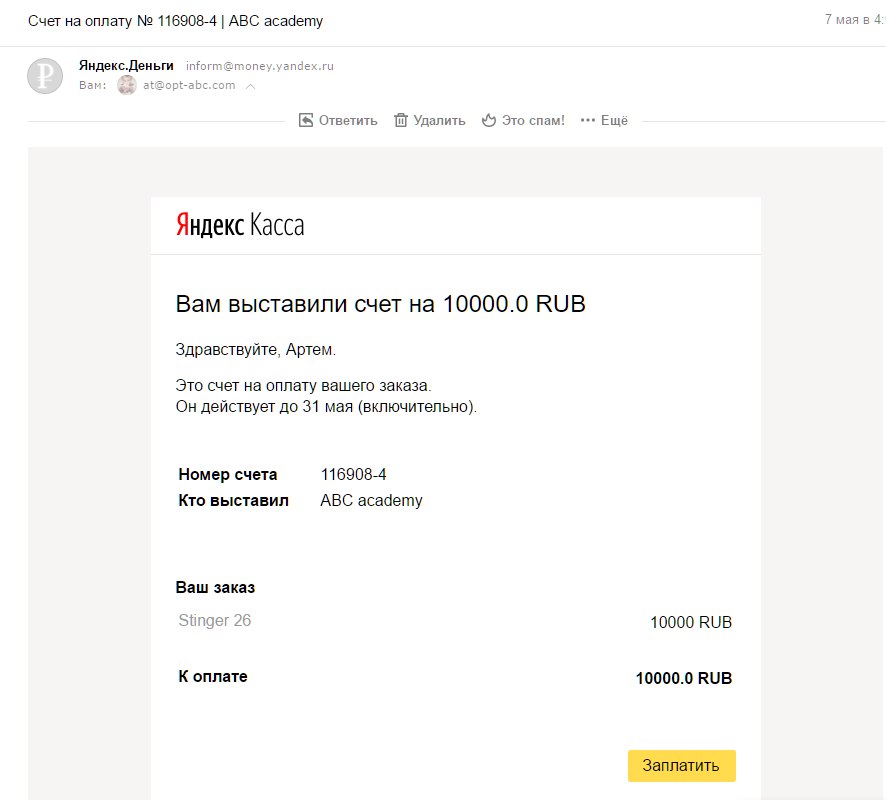The height and width of the screenshot is (800, 886).
Task: Click sender address inform@money.yandex.ru
Action: (x=259, y=66)
